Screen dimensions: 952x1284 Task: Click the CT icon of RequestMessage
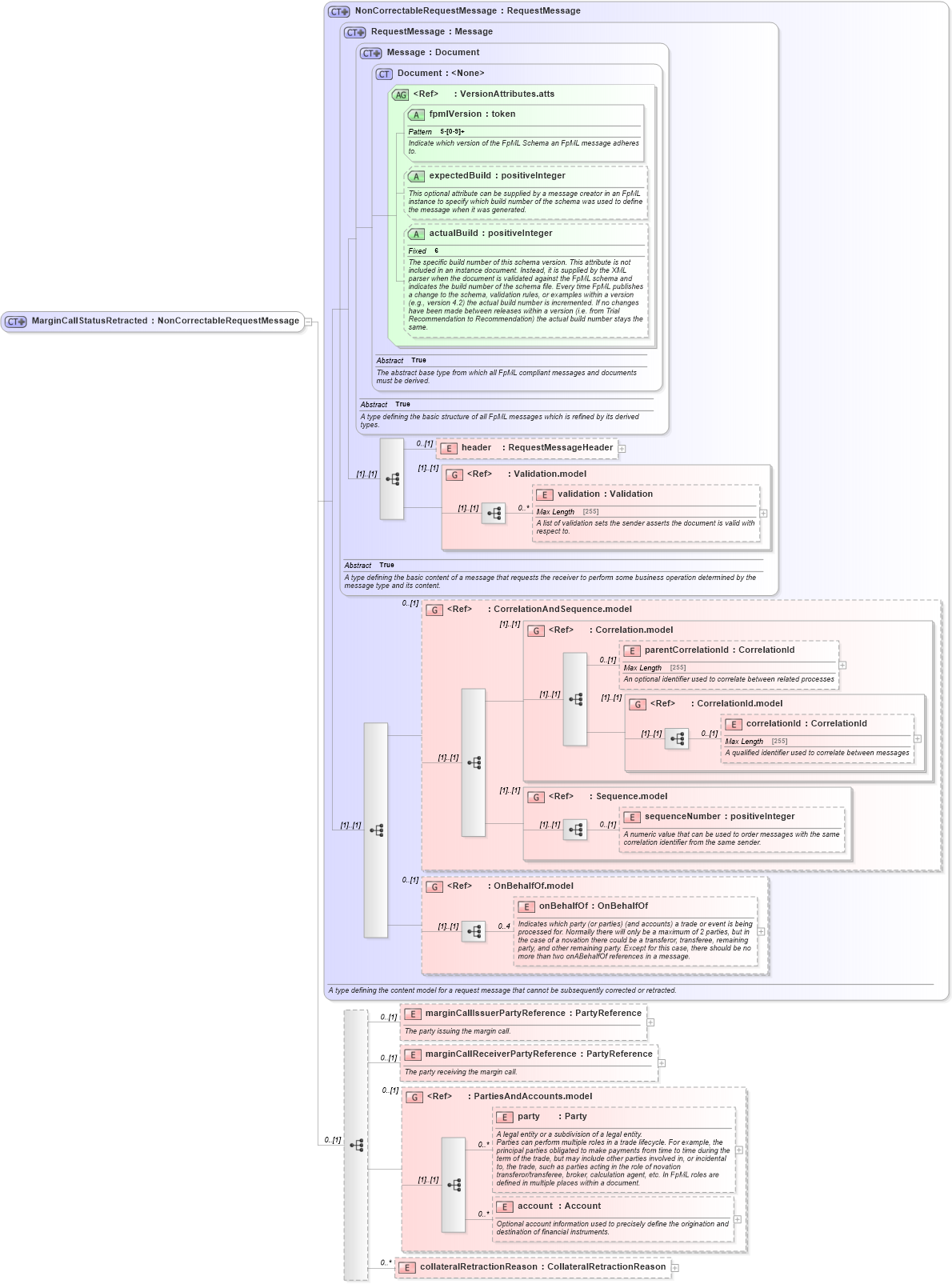[x=355, y=33]
